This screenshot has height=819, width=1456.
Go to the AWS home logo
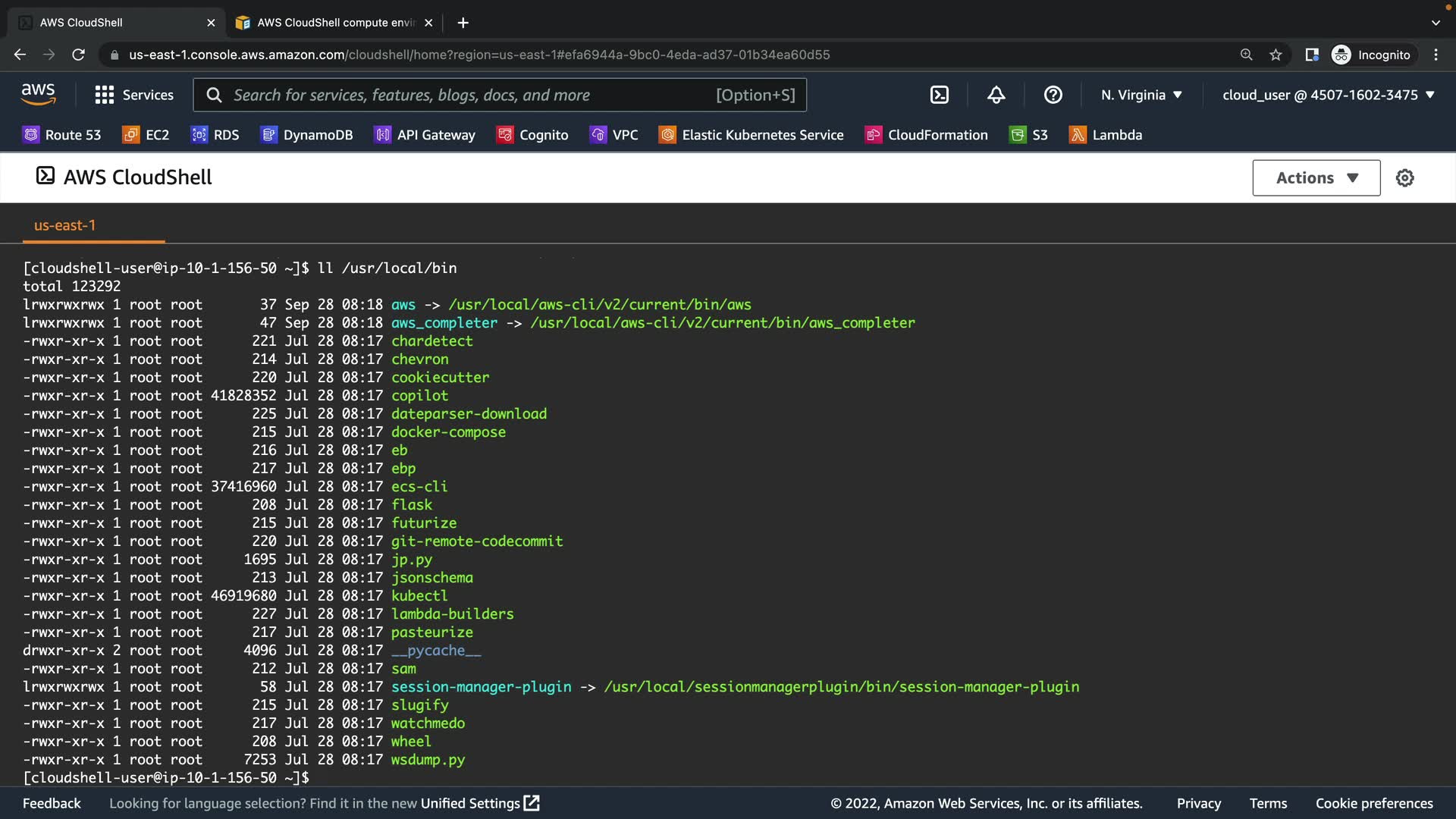point(38,94)
